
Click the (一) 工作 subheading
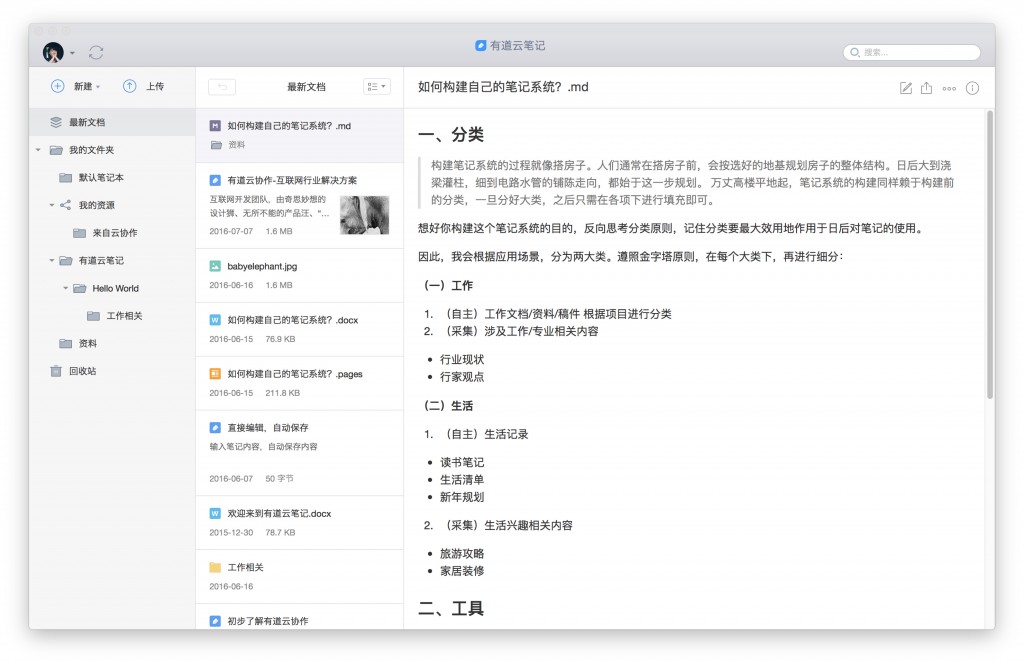pos(448,285)
